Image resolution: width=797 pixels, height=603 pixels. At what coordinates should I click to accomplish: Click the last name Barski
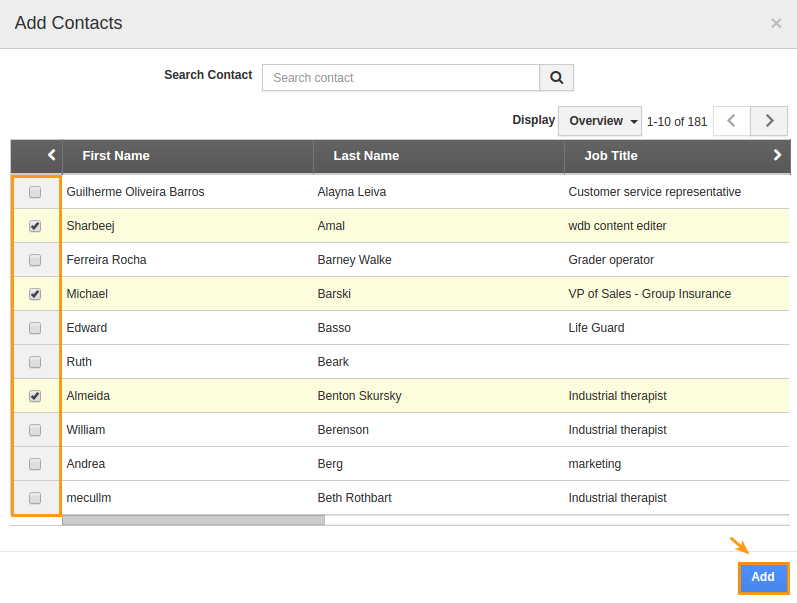click(334, 294)
